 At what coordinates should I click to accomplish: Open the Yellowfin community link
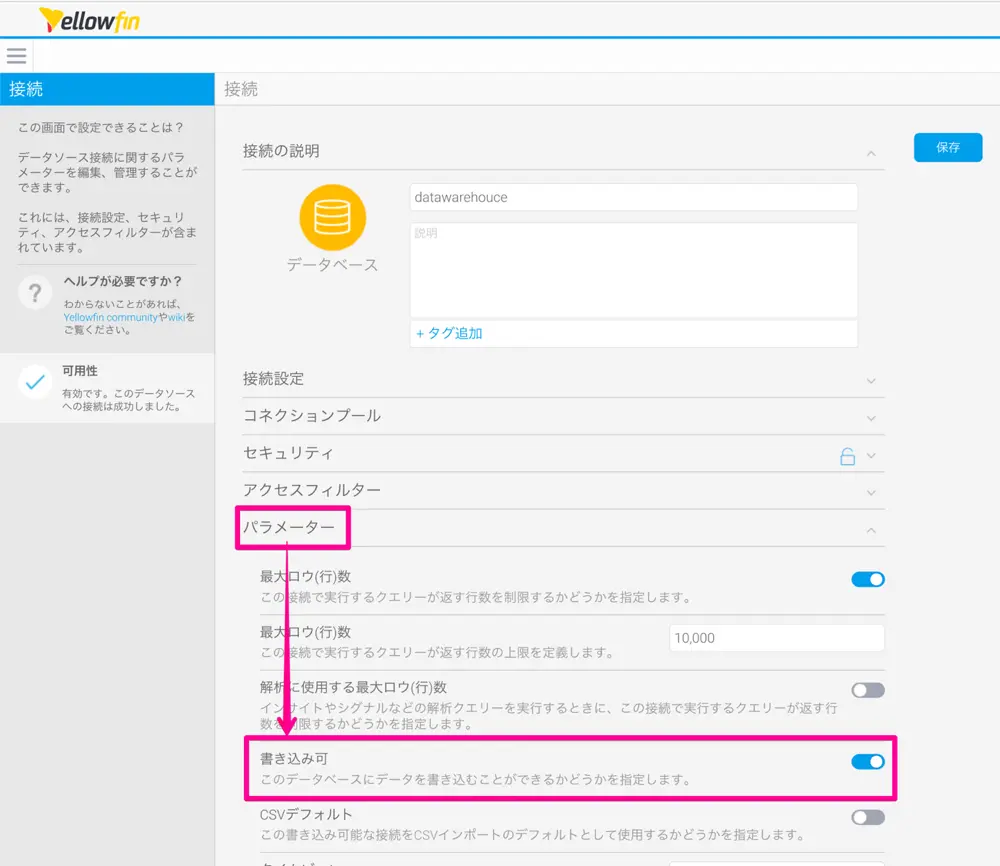(110, 317)
